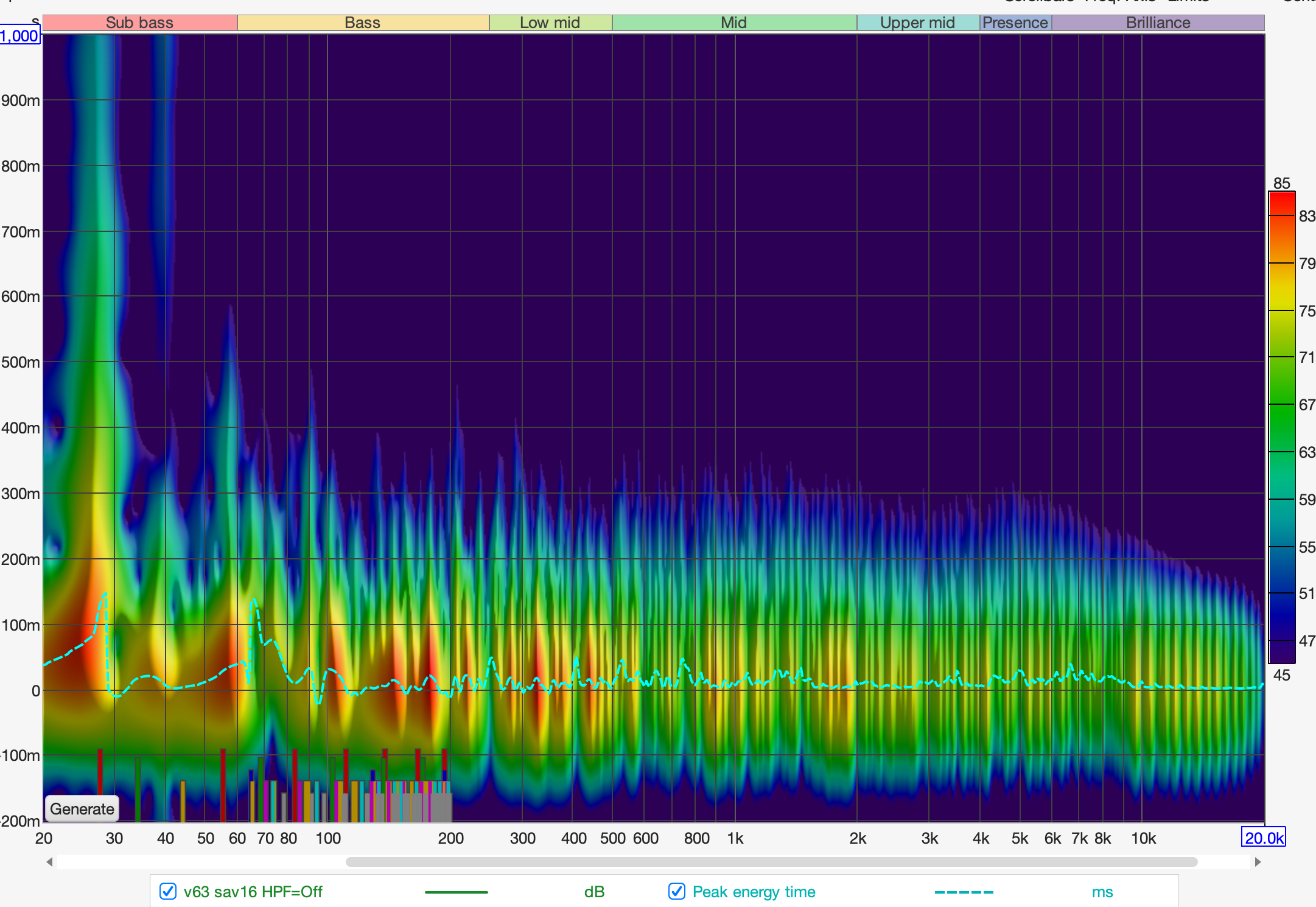This screenshot has width=1316, height=907.
Task: Edit the 1,000 top time axis limit
Action: (x=19, y=36)
